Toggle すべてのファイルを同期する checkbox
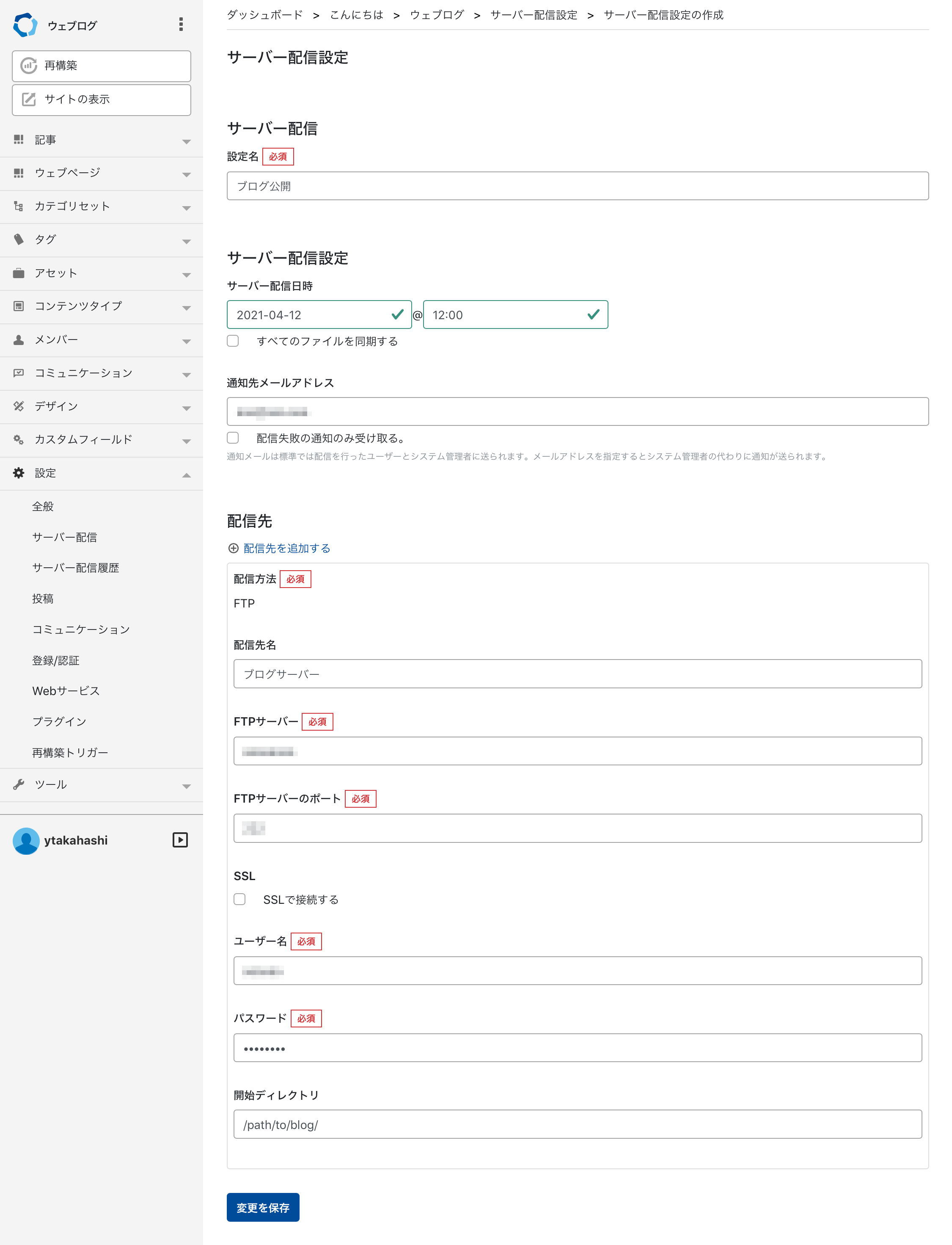The image size is (952, 1245). (235, 341)
